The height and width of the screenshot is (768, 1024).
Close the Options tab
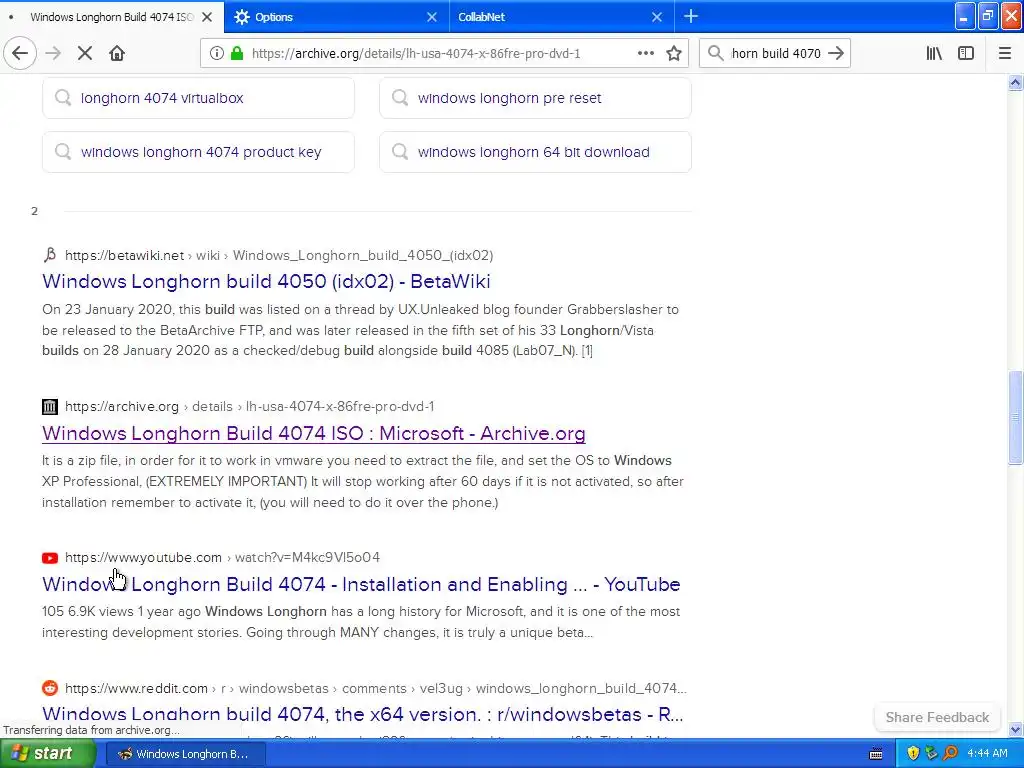[432, 17]
